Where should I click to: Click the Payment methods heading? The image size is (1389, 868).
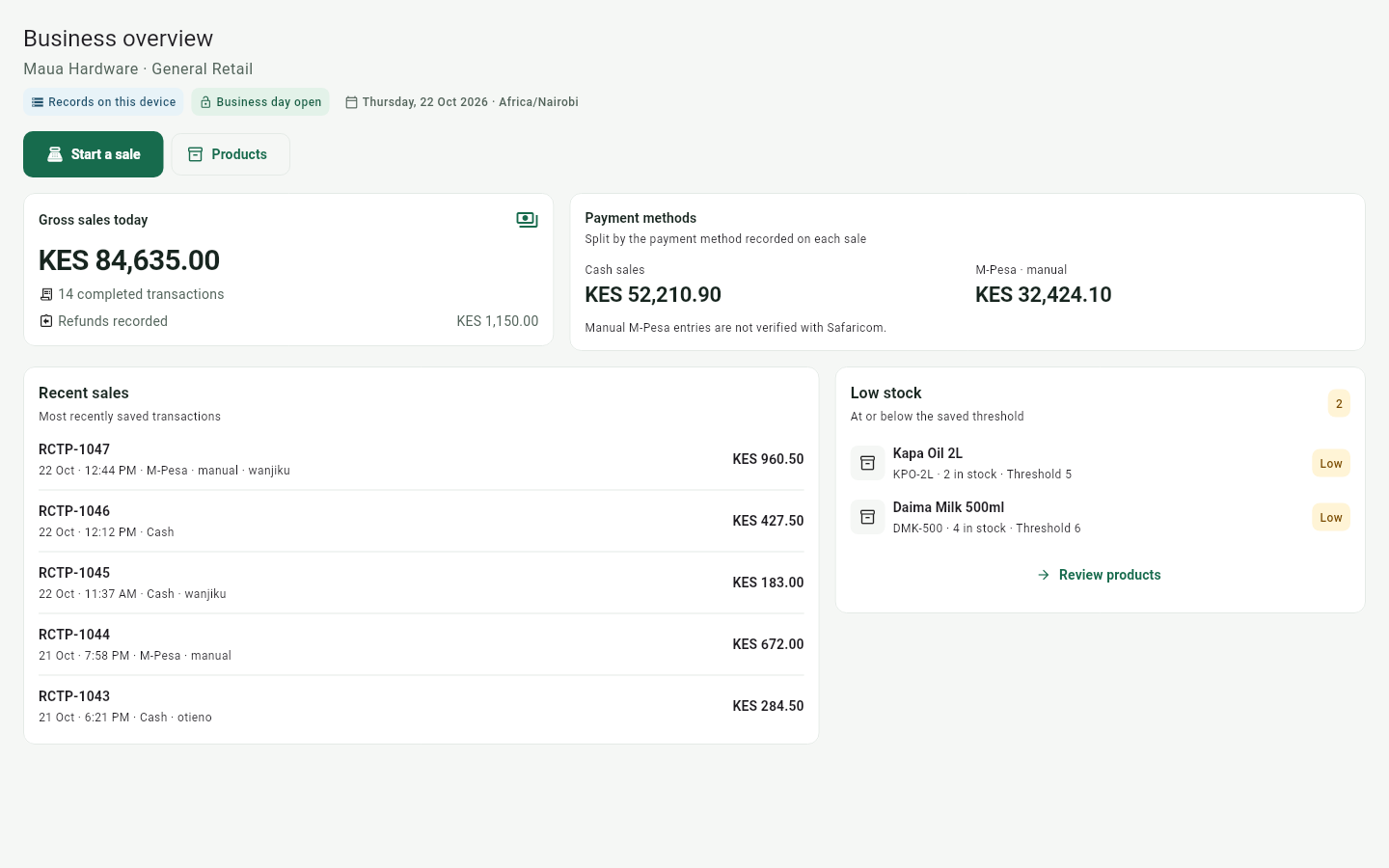pyautogui.click(x=640, y=218)
